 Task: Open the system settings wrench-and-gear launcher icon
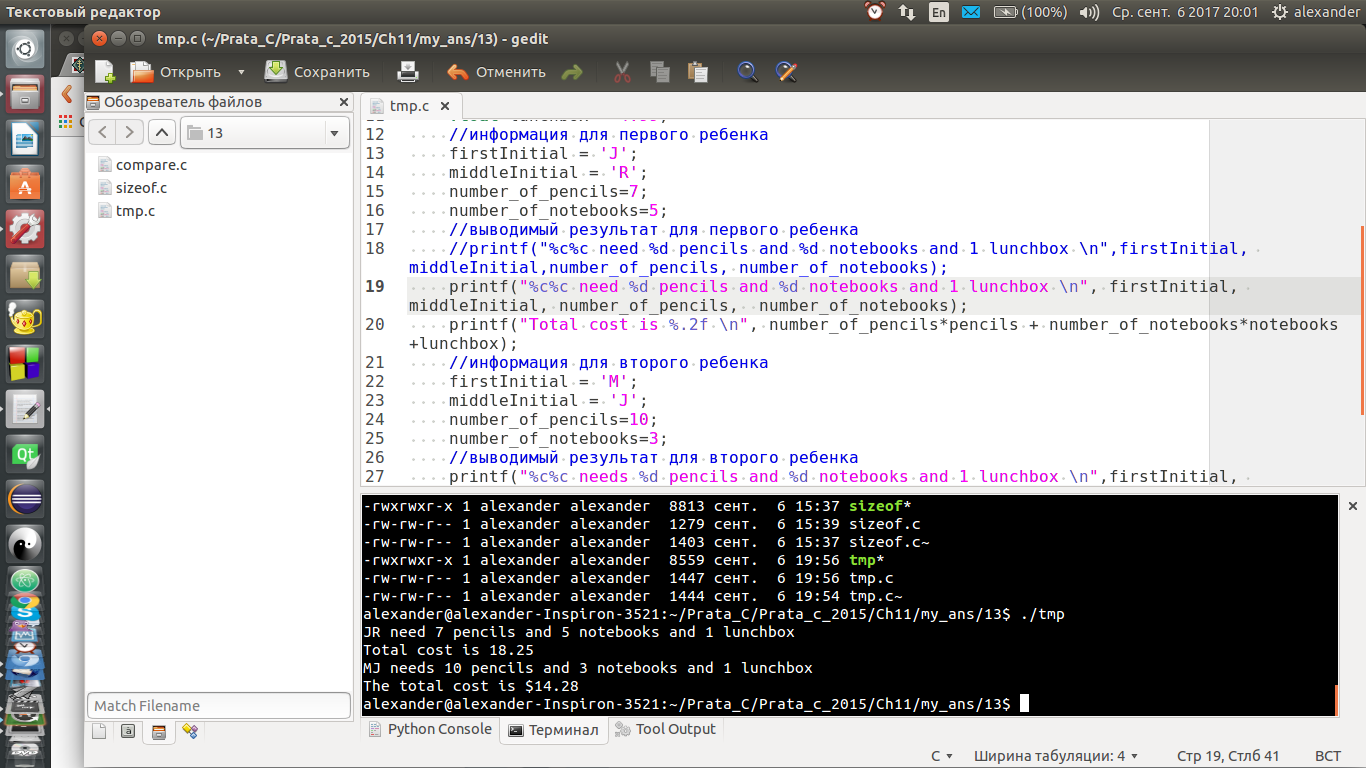25,228
